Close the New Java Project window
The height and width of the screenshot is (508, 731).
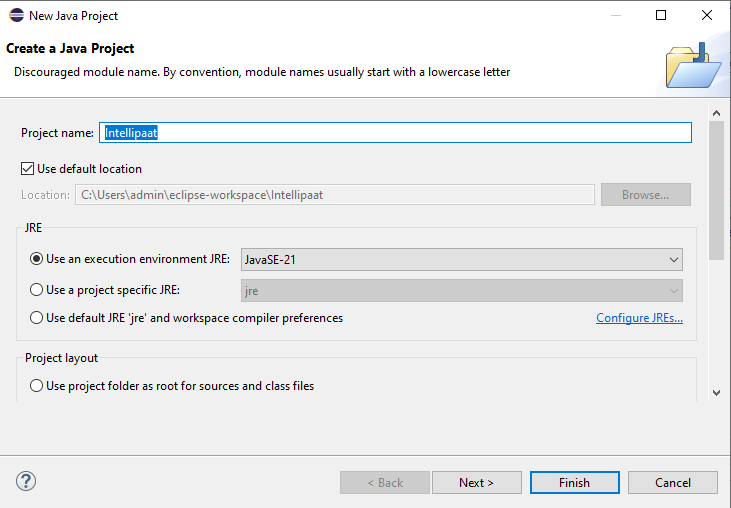[707, 15]
